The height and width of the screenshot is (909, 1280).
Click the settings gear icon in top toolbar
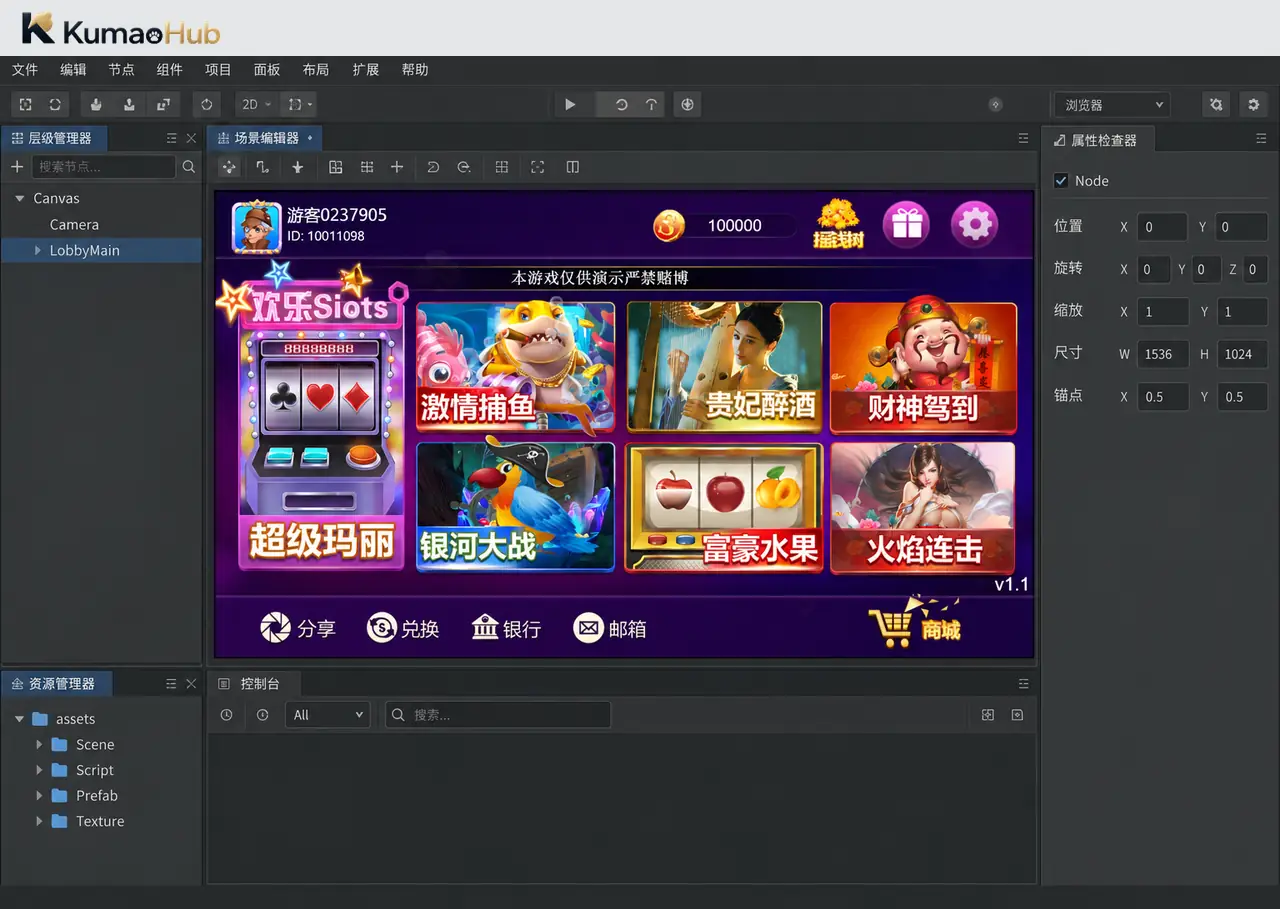coord(1253,104)
